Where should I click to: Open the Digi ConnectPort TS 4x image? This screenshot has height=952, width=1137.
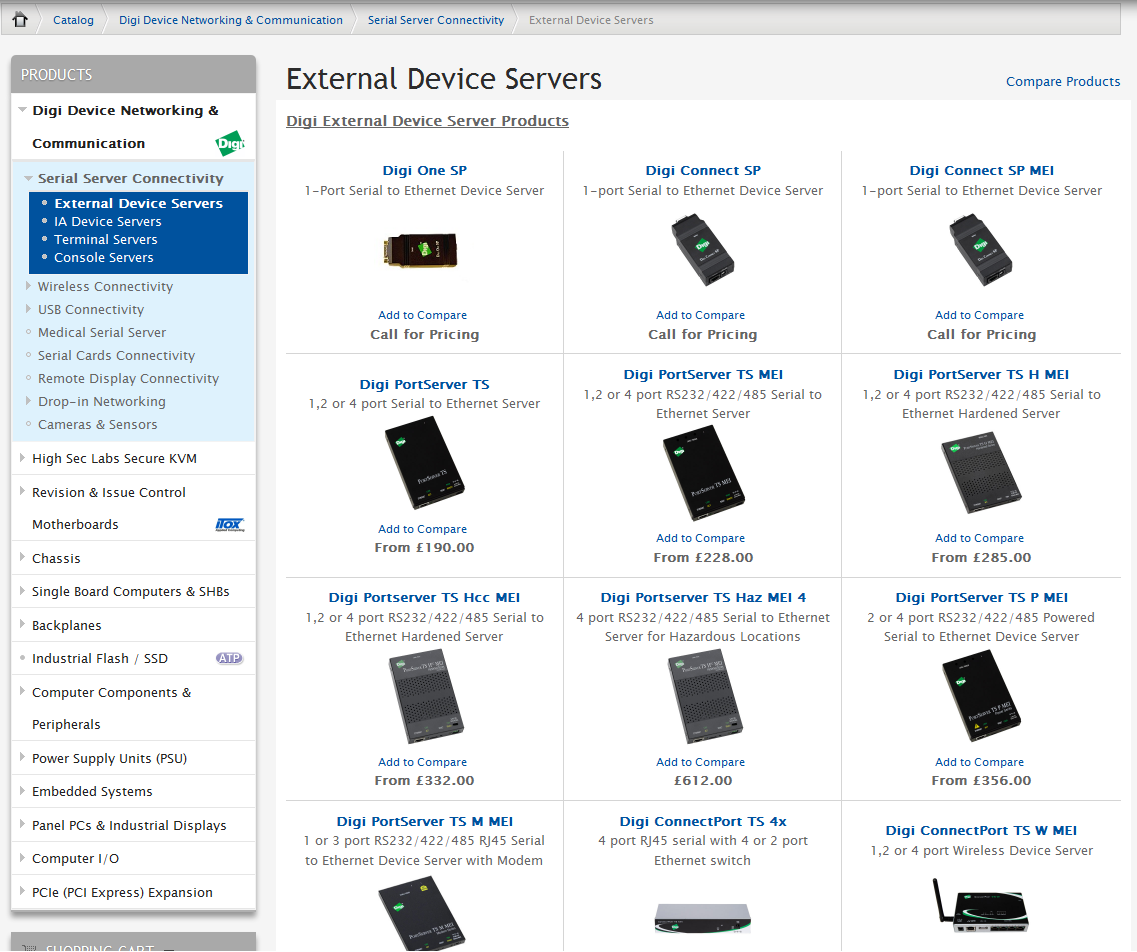(x=703, y=917)
